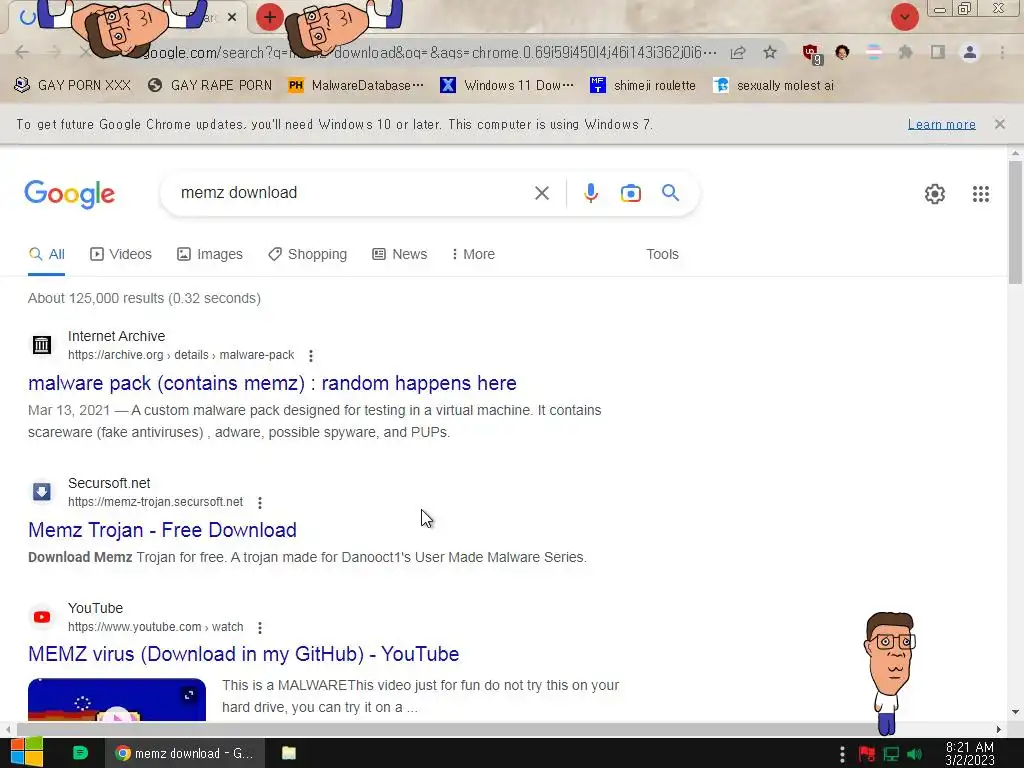Click the archive.org details malware-pack URL

pos(181,355)
